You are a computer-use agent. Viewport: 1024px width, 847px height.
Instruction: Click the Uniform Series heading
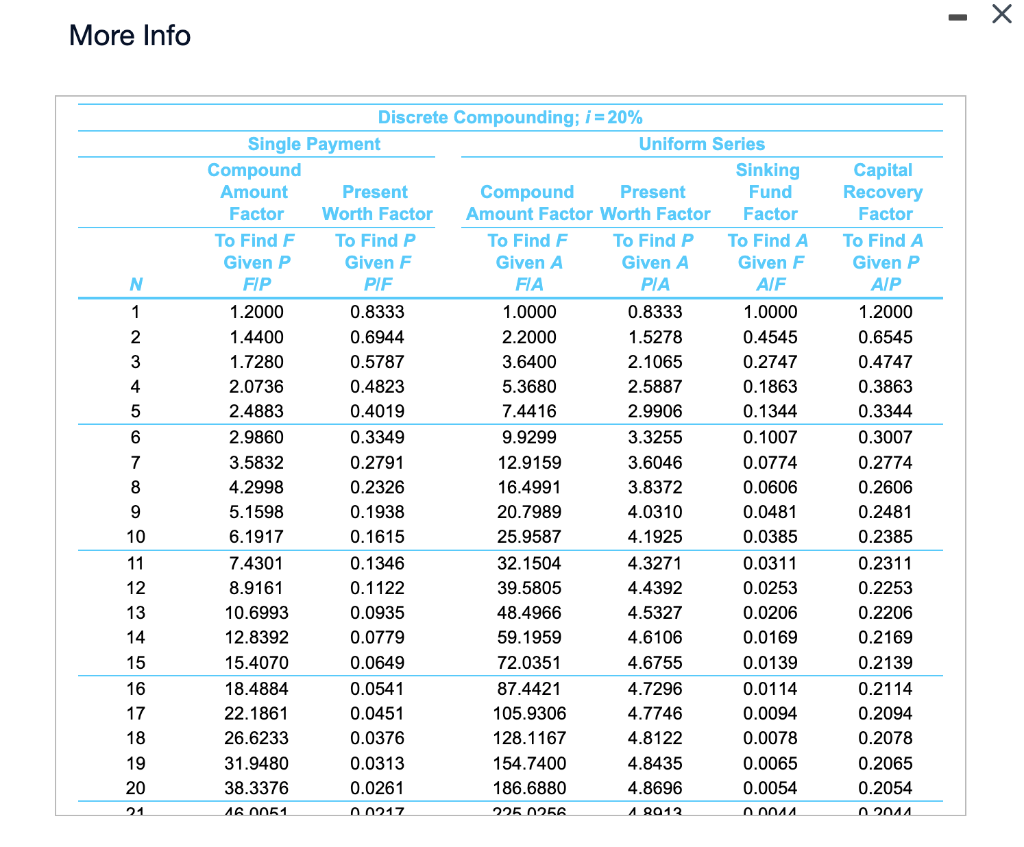pyautogui.click(x=702, y=144)
